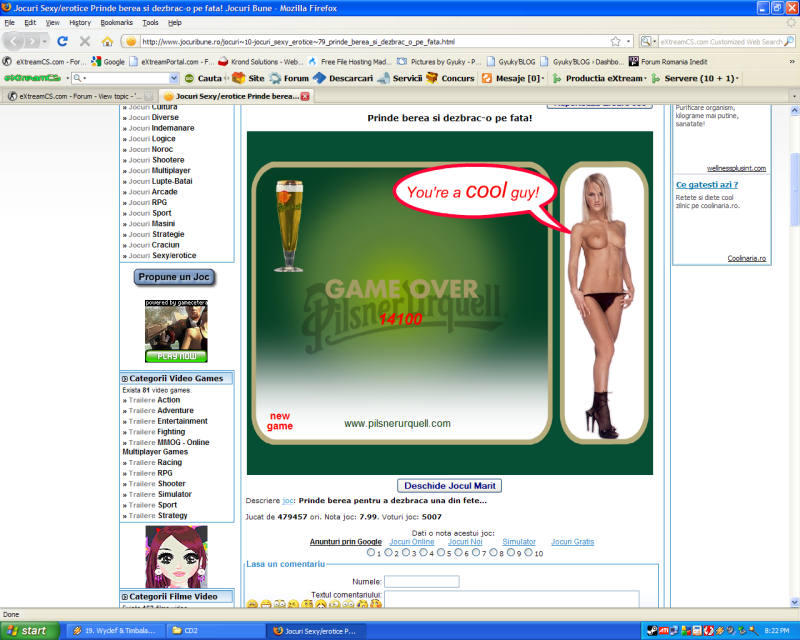Click the Windows start button
The width and height of the screenshot is (800, 640).
[29, 631]
